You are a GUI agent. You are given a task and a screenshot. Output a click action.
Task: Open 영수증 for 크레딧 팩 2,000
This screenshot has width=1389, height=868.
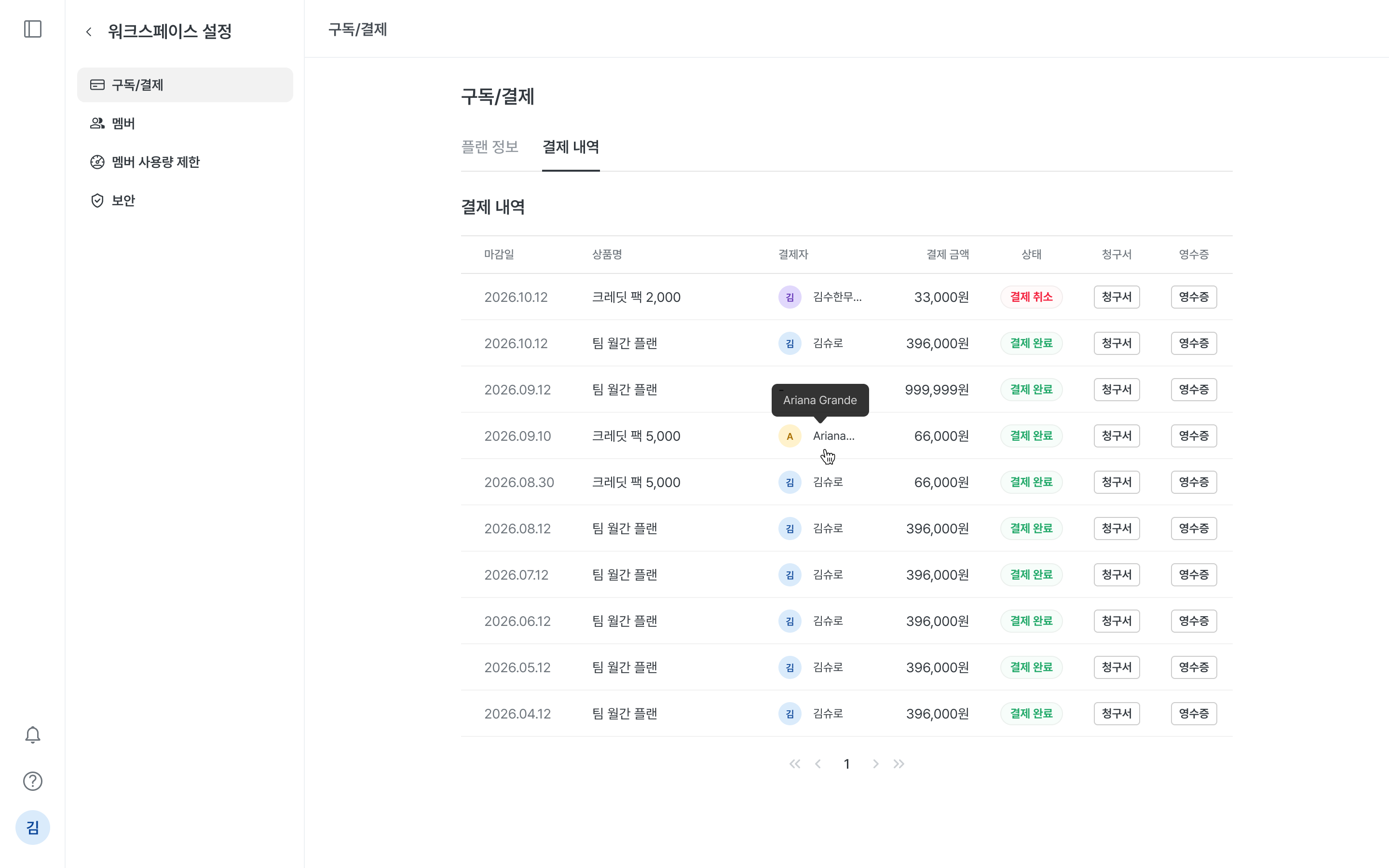coord(1194,297)
